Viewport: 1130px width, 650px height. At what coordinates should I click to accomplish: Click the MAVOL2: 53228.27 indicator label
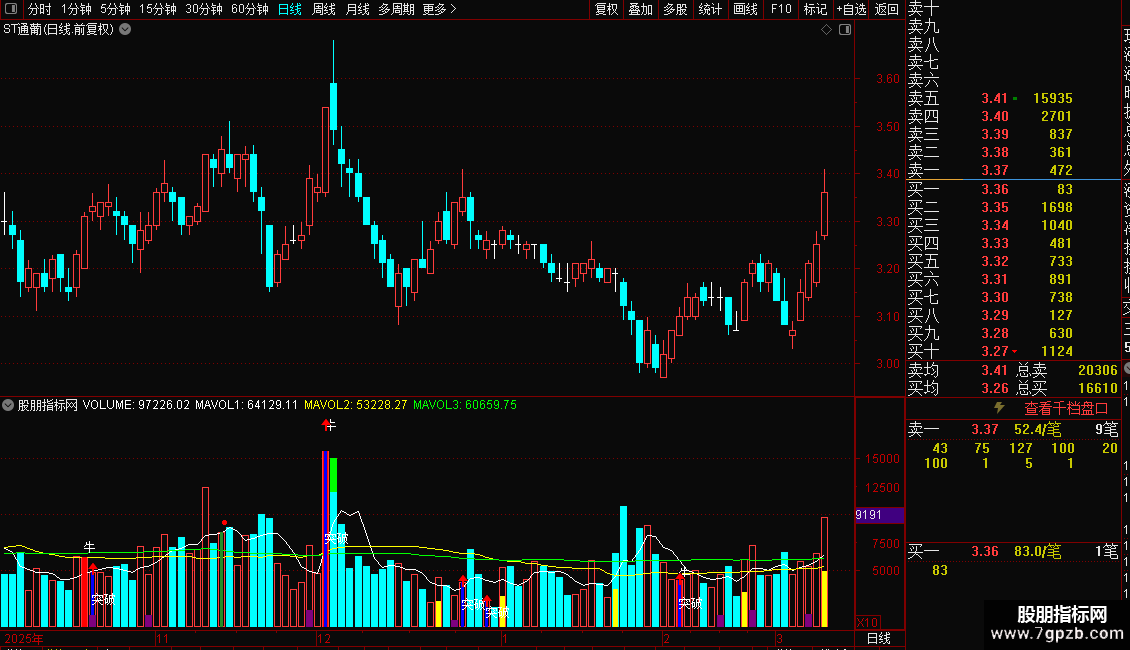tap(355, 405)
